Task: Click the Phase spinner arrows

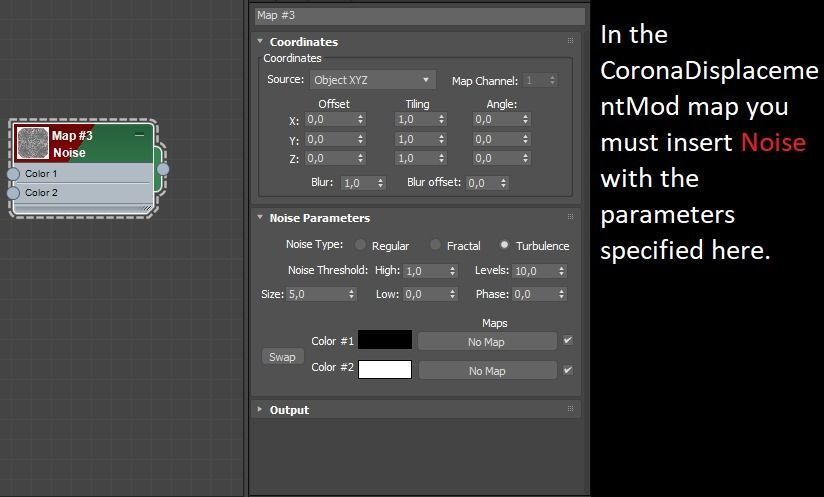Action: click(562, 294)
